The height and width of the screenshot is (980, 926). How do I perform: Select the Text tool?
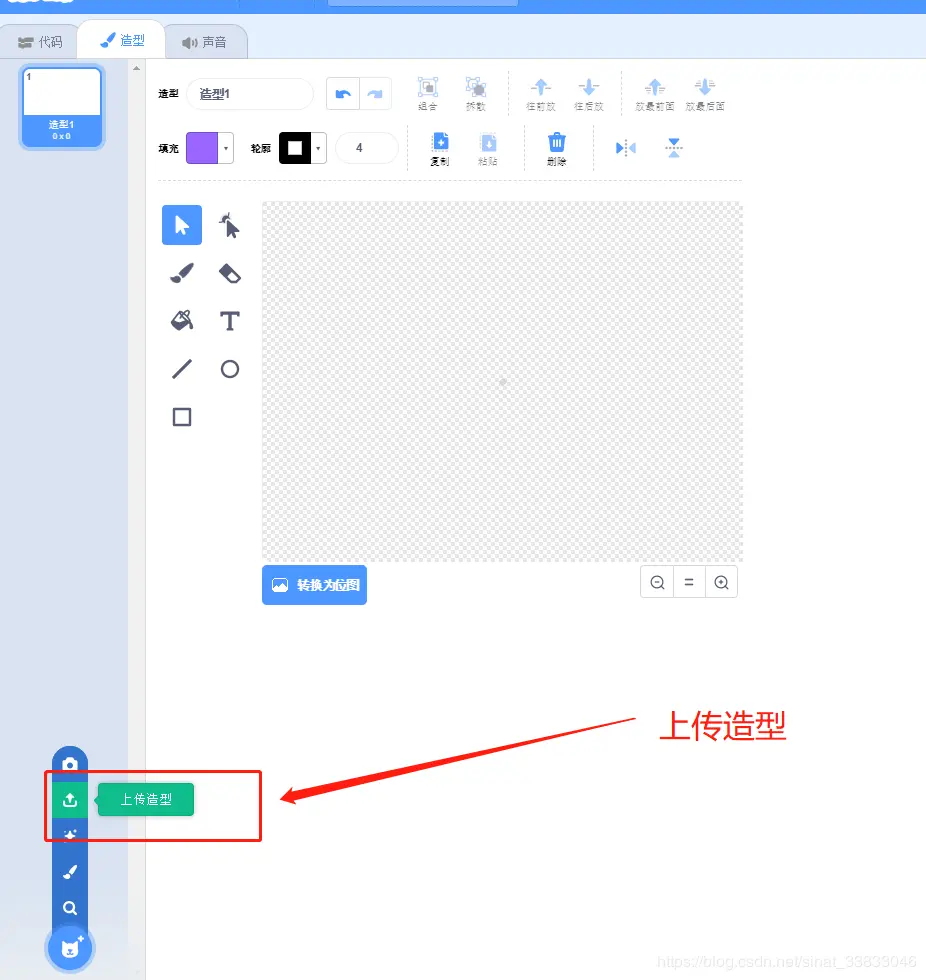(x=229, y=321)
